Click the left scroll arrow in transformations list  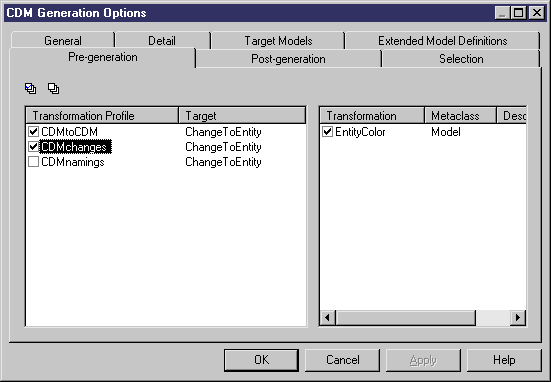coord(328,318)
